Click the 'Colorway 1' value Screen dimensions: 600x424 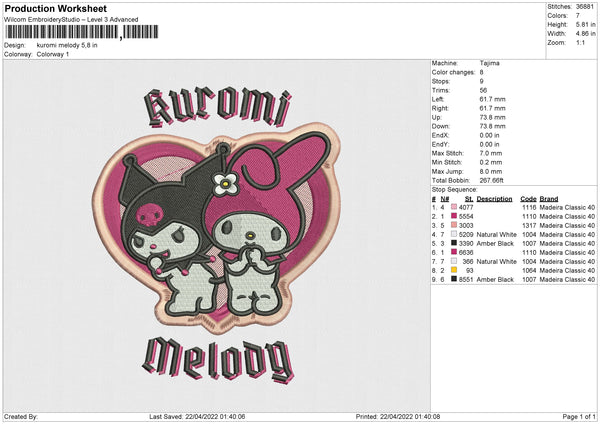(53, 54)
